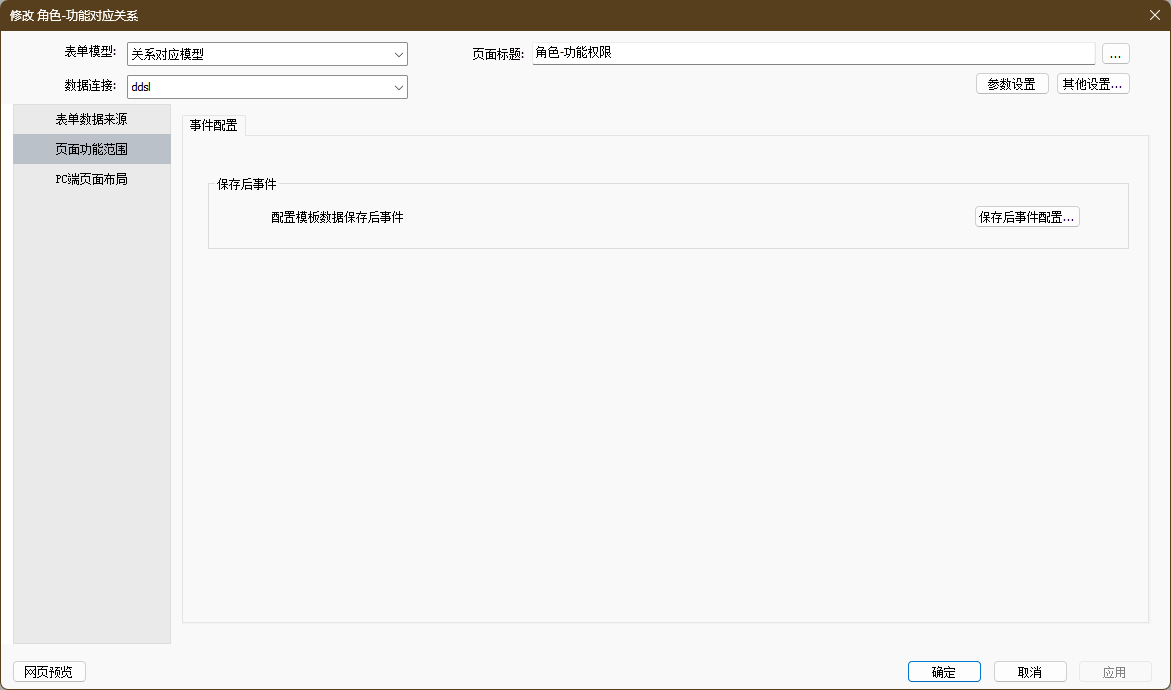Select 表单数据来源 in the left panel
This screenshot has width=1171, height=690.
point(91,119)
